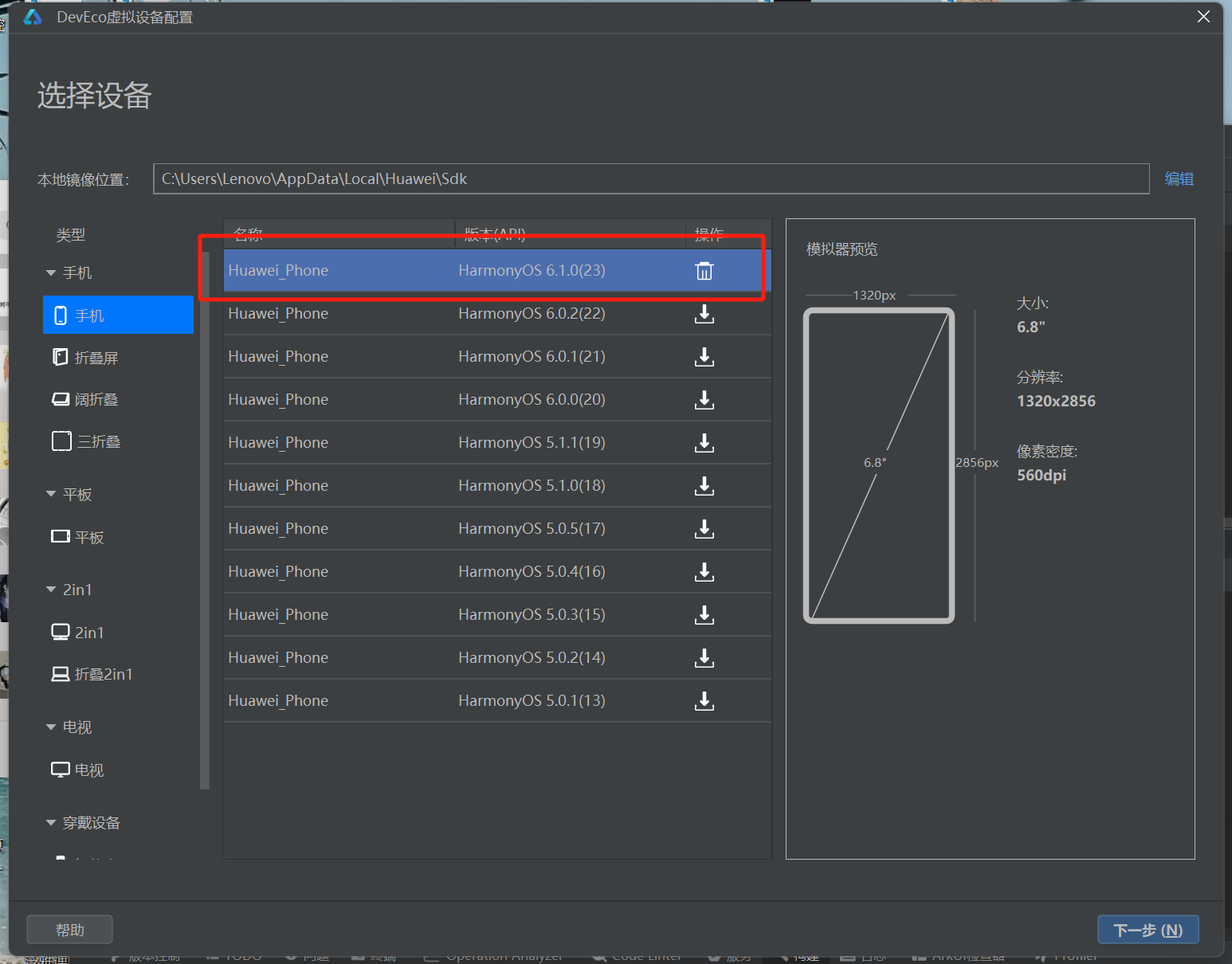Download HarmonyOS 5.0.5(17) image
Screen dimensions: 1232x964
704,529
